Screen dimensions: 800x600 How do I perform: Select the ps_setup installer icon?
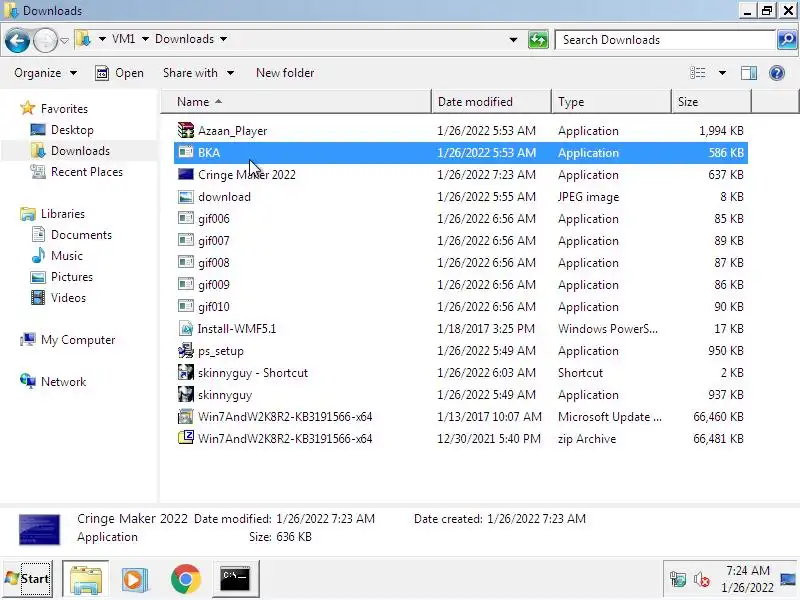point(186,351)
